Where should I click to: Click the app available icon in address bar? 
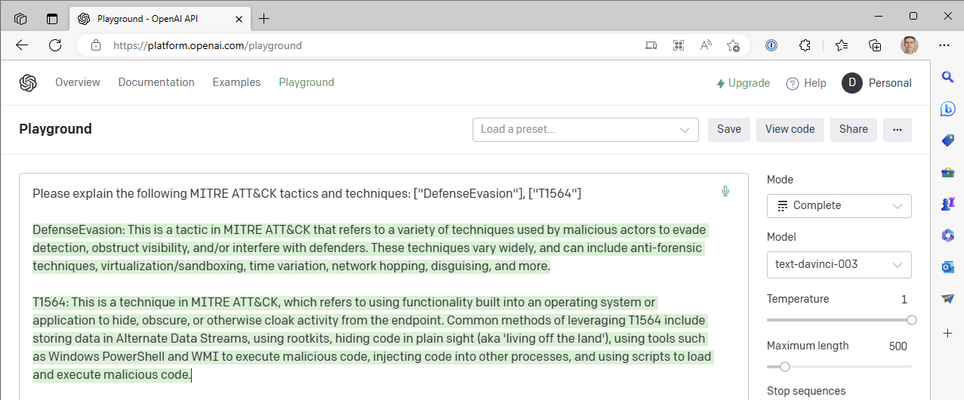click(651, 45)
